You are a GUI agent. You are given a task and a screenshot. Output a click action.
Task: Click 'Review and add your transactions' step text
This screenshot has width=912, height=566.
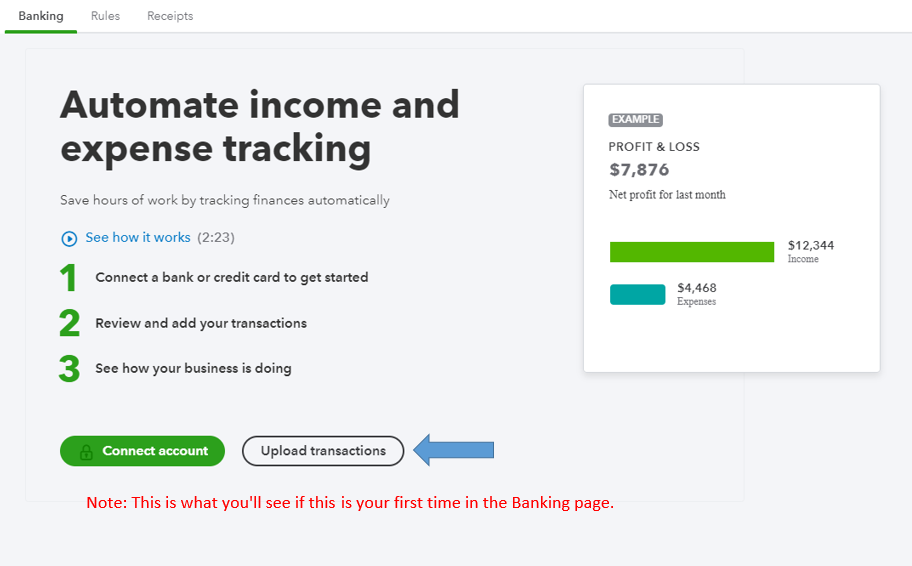(201, 323)
